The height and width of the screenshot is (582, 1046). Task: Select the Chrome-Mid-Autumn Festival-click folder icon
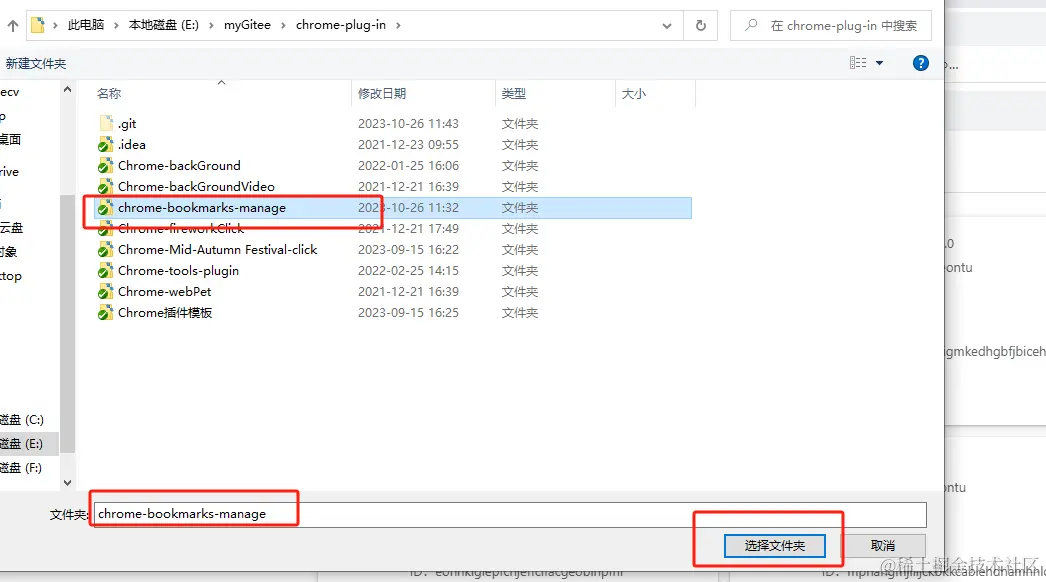(x=105, y=250)
